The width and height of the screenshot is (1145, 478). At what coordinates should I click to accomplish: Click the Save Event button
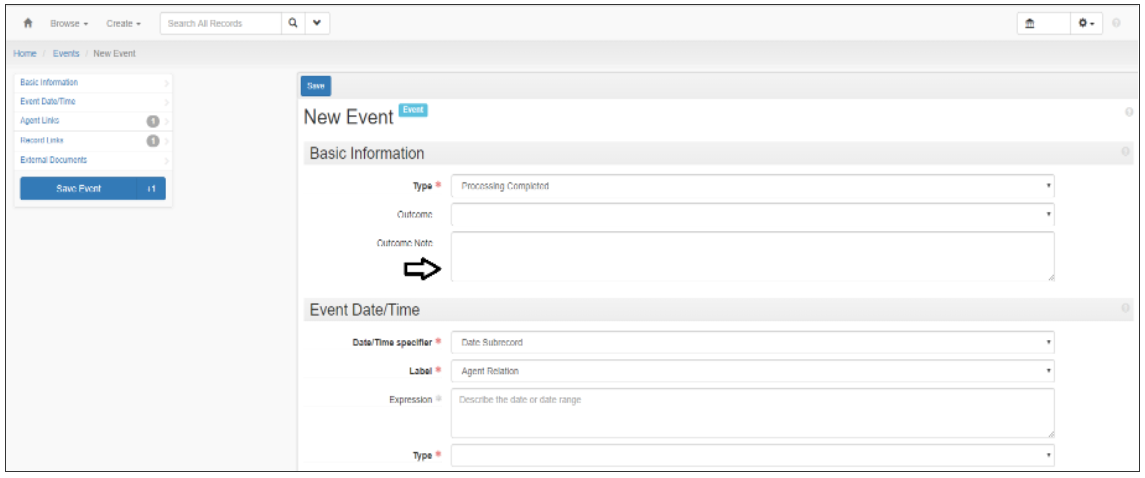tap(78, 188)
